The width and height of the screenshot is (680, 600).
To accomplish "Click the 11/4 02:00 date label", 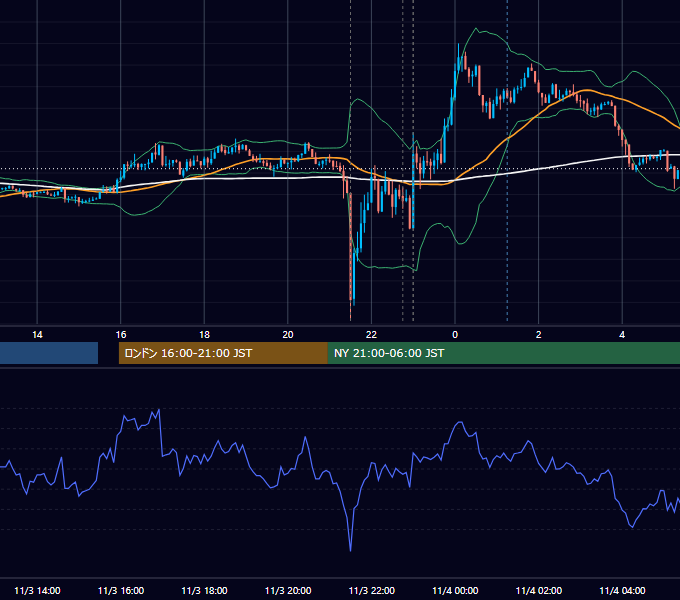I will coord(539,590).
